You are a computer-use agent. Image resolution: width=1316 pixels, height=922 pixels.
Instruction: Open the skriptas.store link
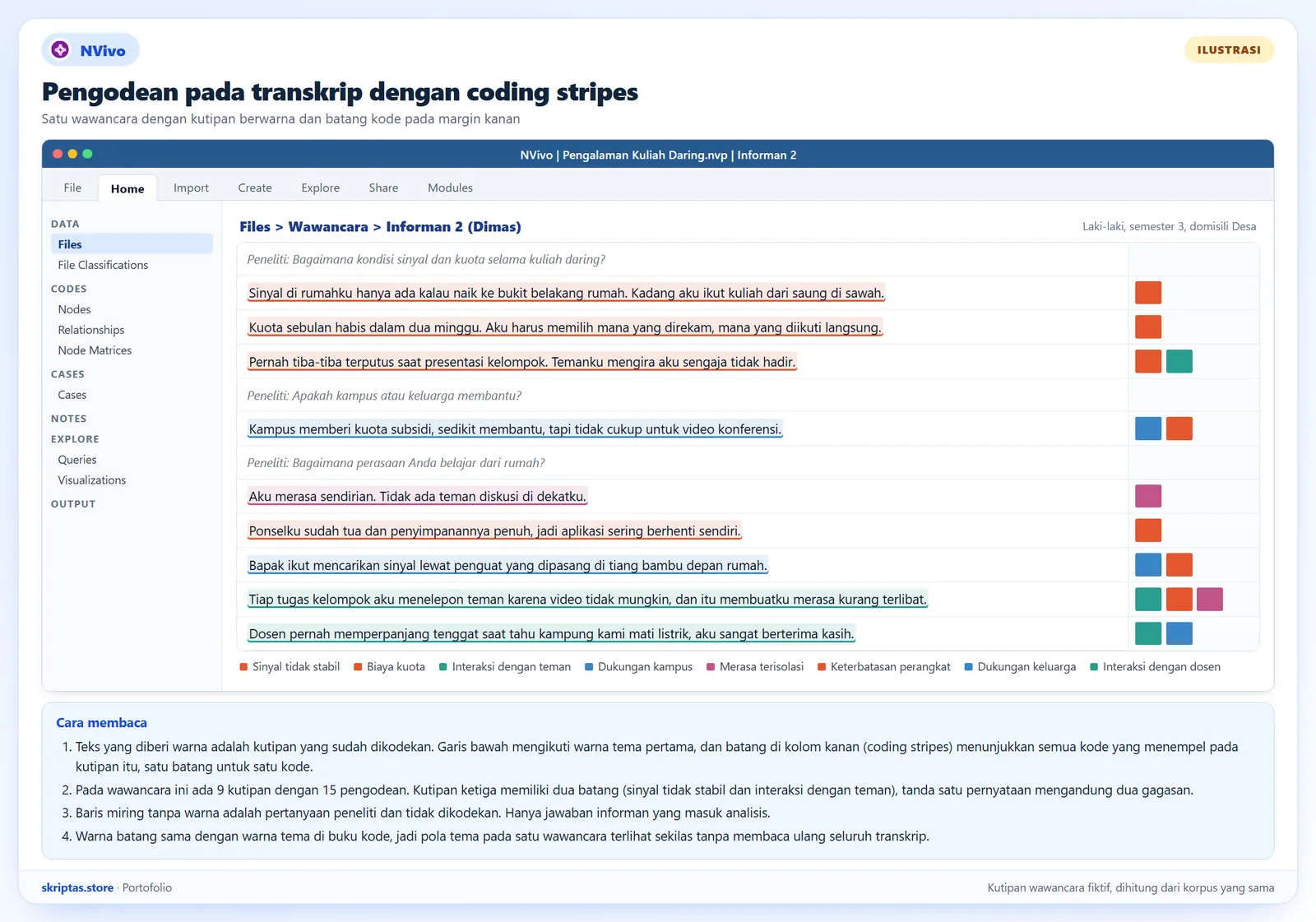pyautogui.click(x=77, y=887)
